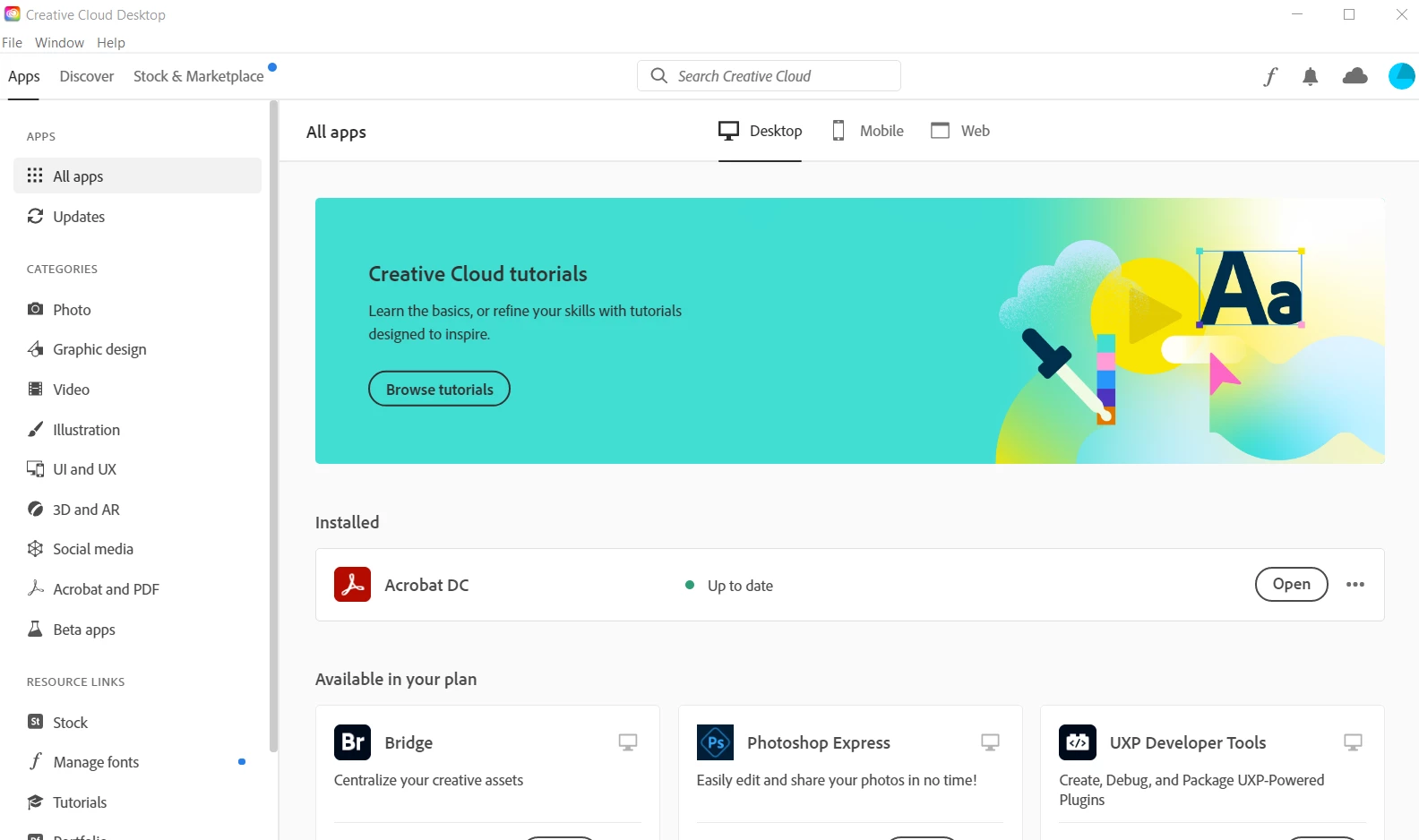This screenshot has width=1419, height=840.
Task: Click the Photoshop Express title
Action: pos(819,742)
